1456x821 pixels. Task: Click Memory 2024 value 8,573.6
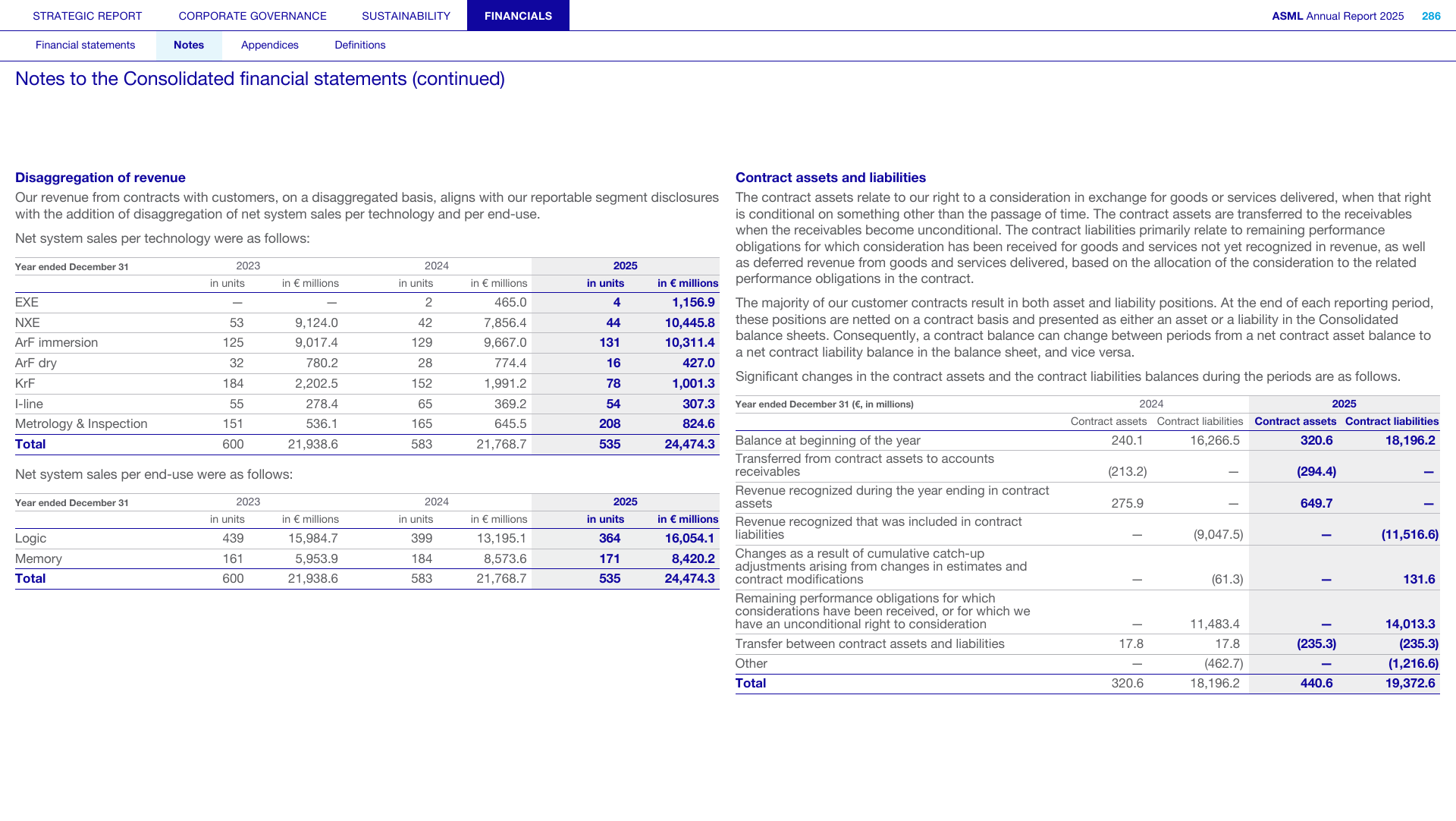click(505, 559)
